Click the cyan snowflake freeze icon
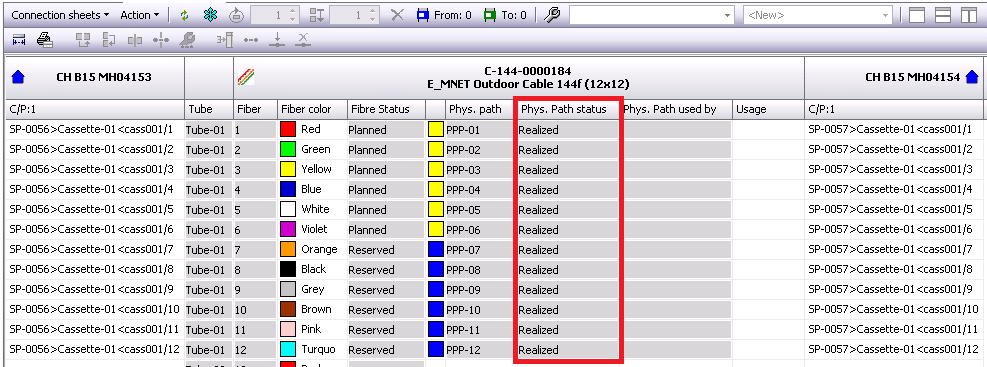 [210, 15]
